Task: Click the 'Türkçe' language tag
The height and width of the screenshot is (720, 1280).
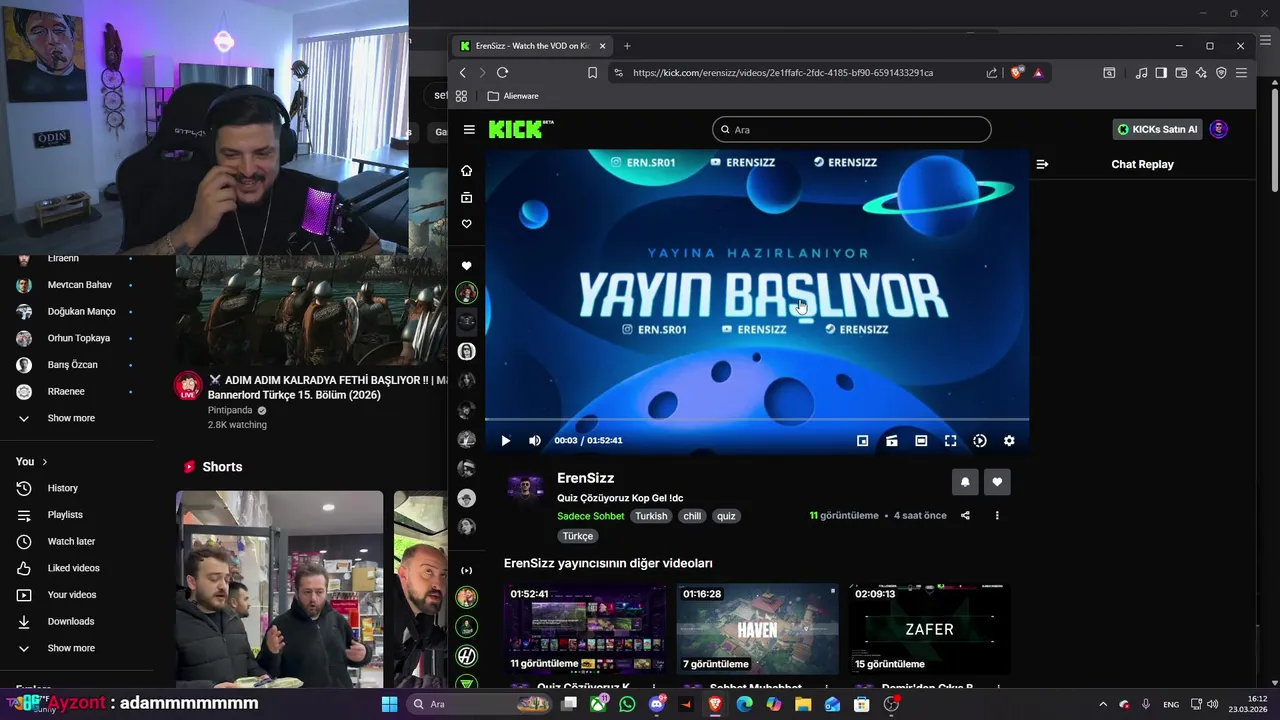Action: [x=578, y=536]
